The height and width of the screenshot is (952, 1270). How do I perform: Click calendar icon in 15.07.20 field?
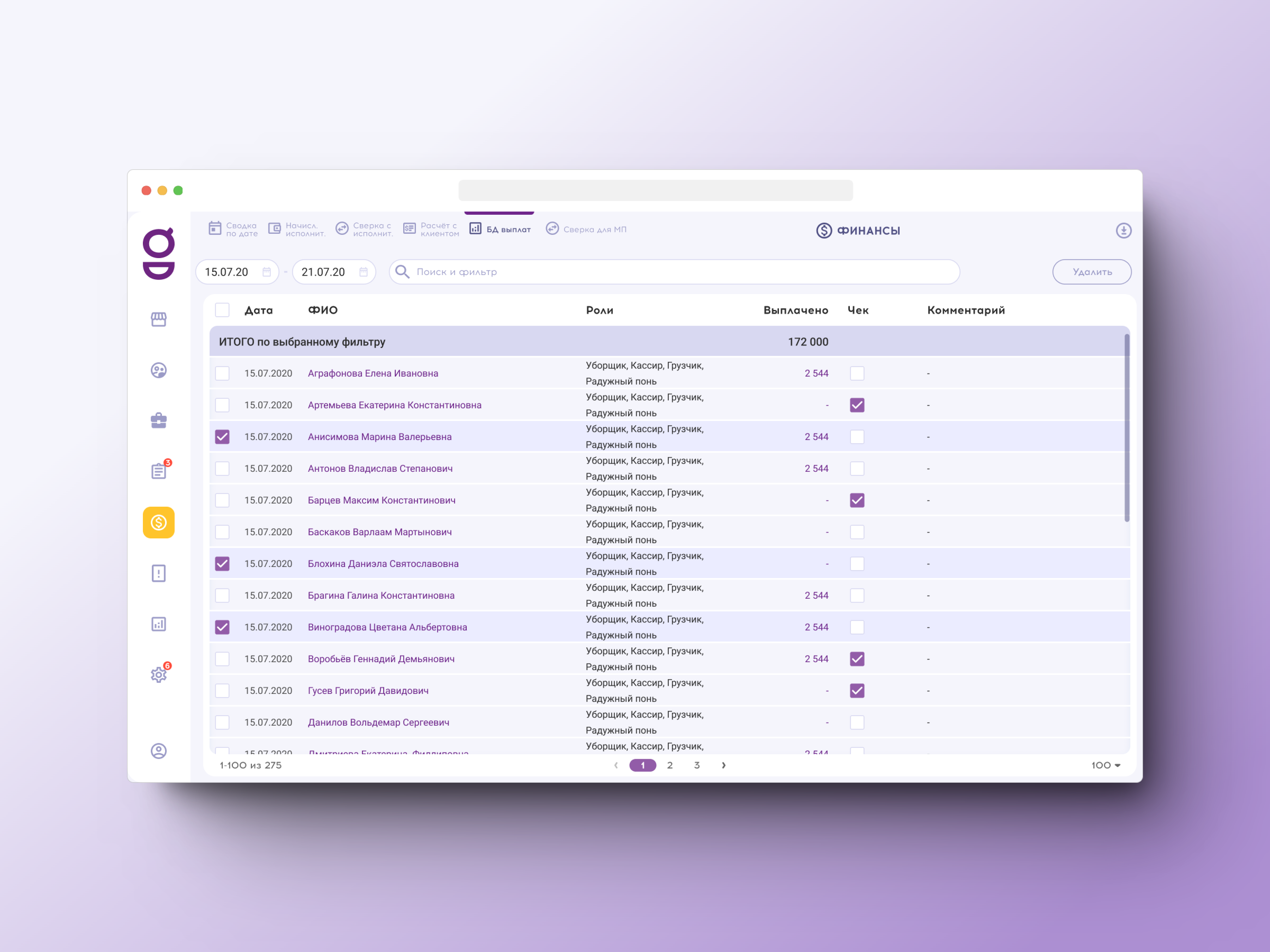click(x=266, y=272)
